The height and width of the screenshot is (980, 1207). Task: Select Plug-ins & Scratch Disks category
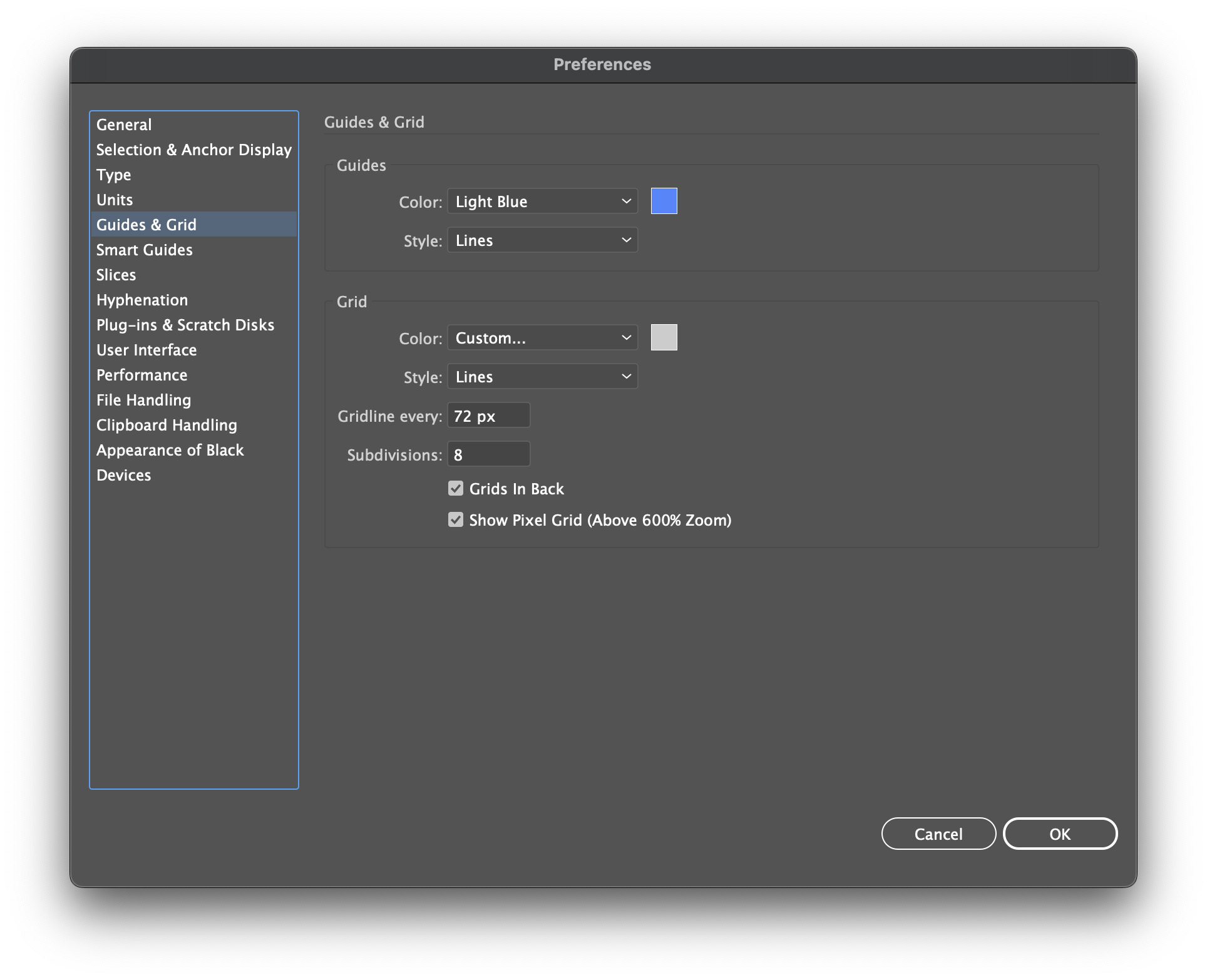click(185, 325)
